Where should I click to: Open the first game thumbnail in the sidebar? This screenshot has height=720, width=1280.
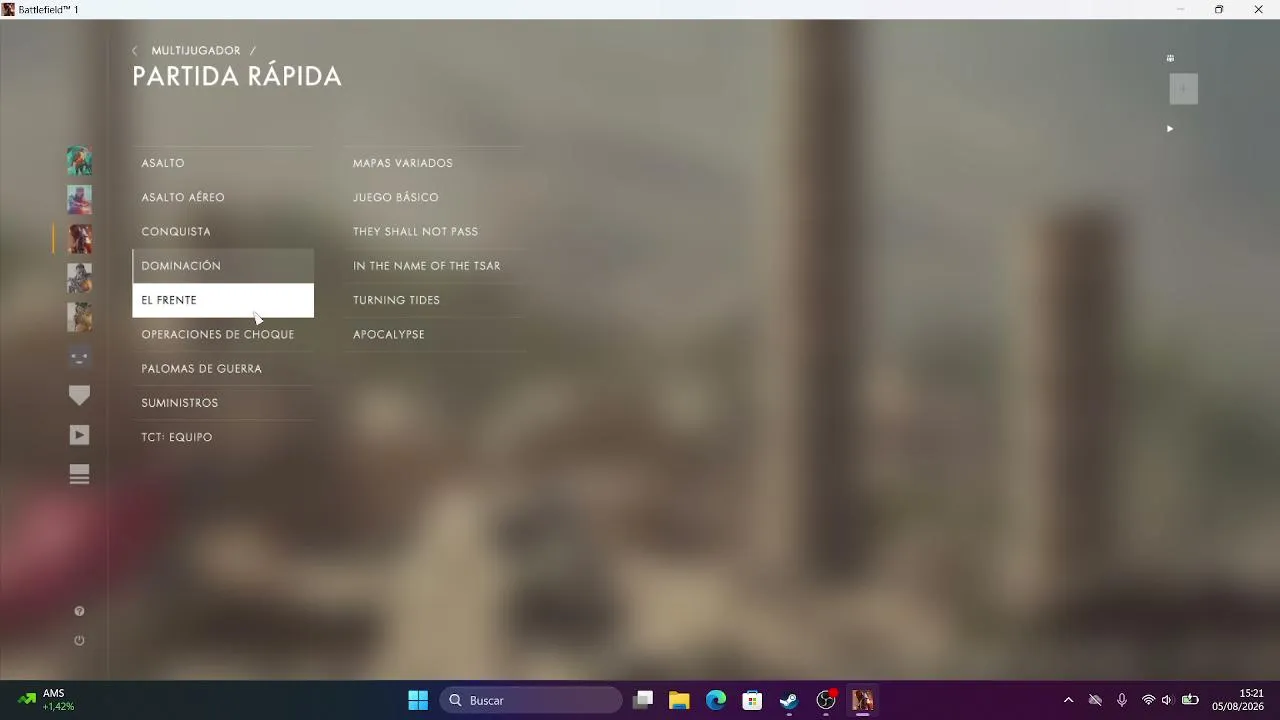tap(79, 160)
